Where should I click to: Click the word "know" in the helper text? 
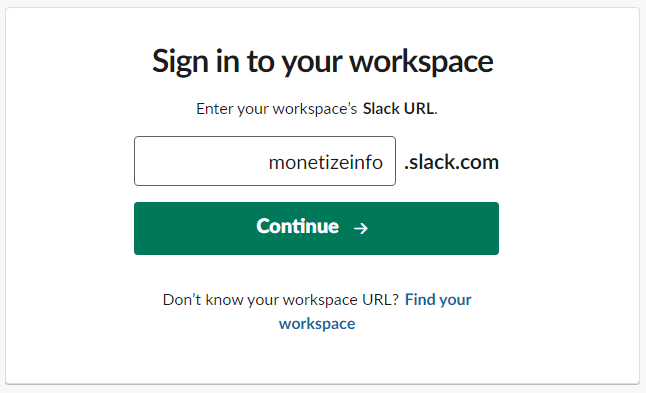[x=224, y=299]
